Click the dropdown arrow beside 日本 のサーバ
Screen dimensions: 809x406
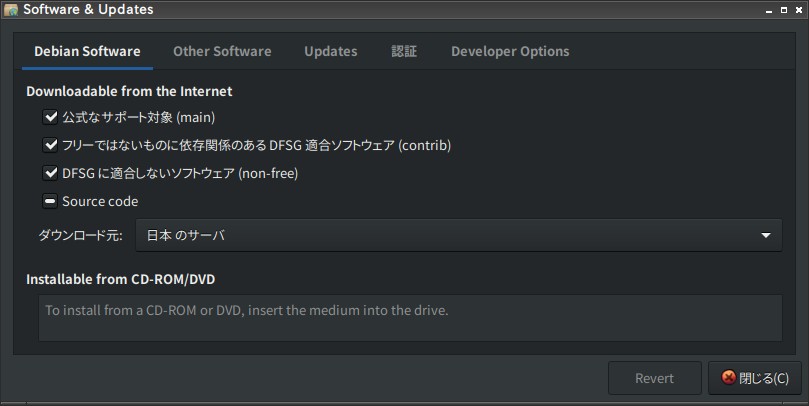point(766,235)
